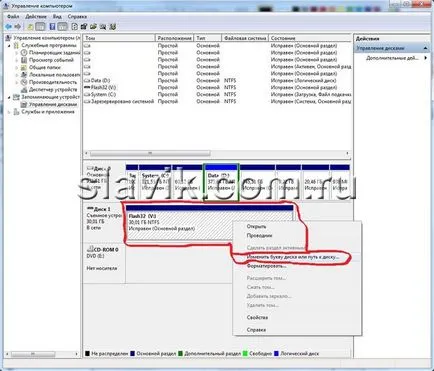Click the Управление компьютером root node icon
The image size is (434, 371).
click(9, 38)
